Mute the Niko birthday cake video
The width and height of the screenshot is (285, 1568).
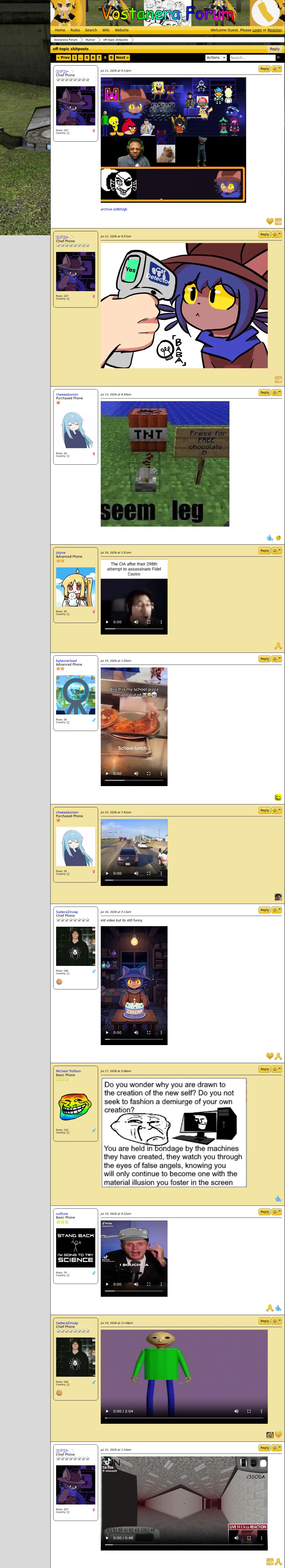click(x=136, y=1032)
